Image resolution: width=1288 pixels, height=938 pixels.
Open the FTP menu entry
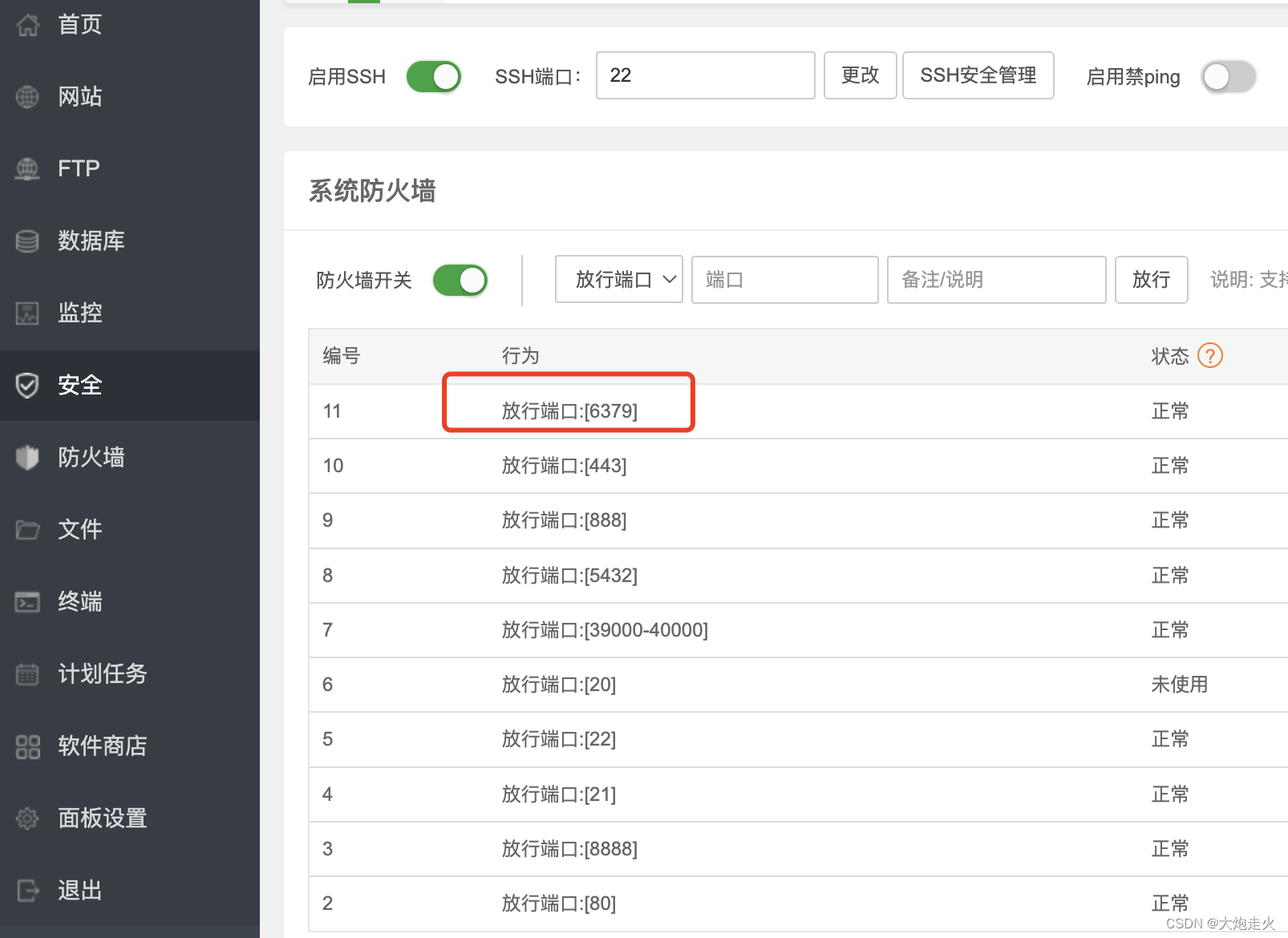coord(79,169)
